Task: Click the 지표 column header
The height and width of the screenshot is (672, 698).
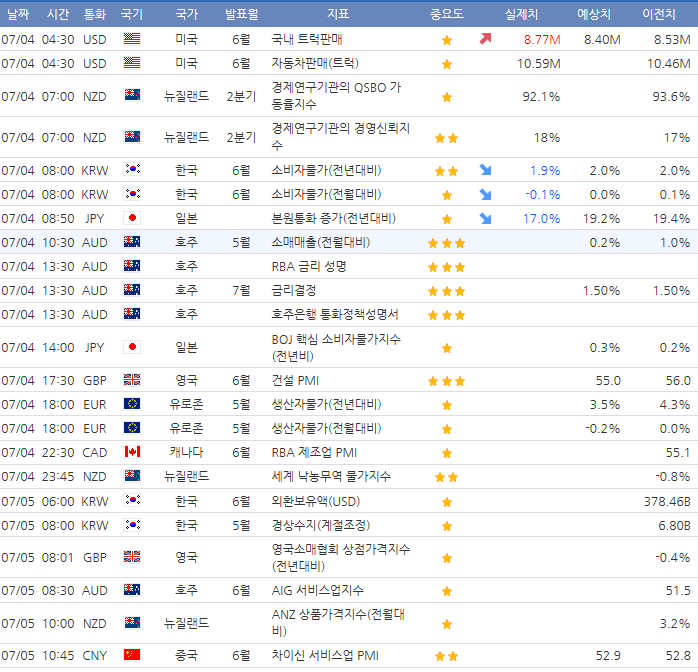Action: tap(338, 14)
